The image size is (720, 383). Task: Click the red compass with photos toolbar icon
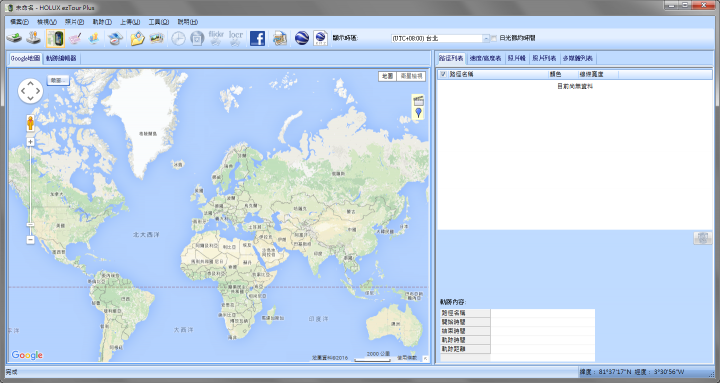(x=115, y=39)
